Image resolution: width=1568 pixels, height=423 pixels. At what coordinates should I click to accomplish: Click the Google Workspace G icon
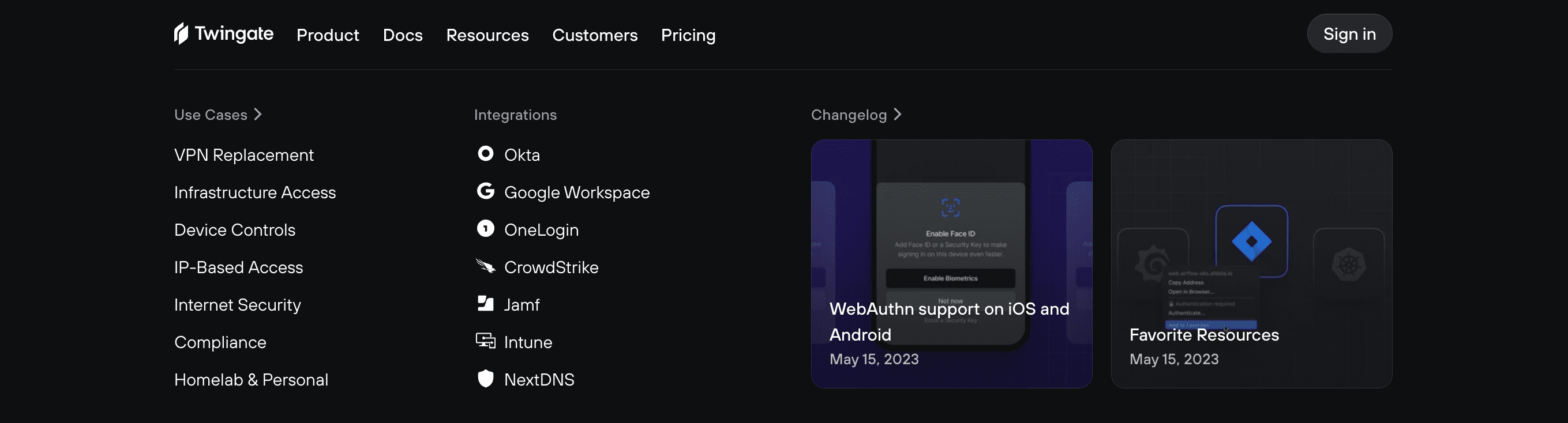click(485, 191)
